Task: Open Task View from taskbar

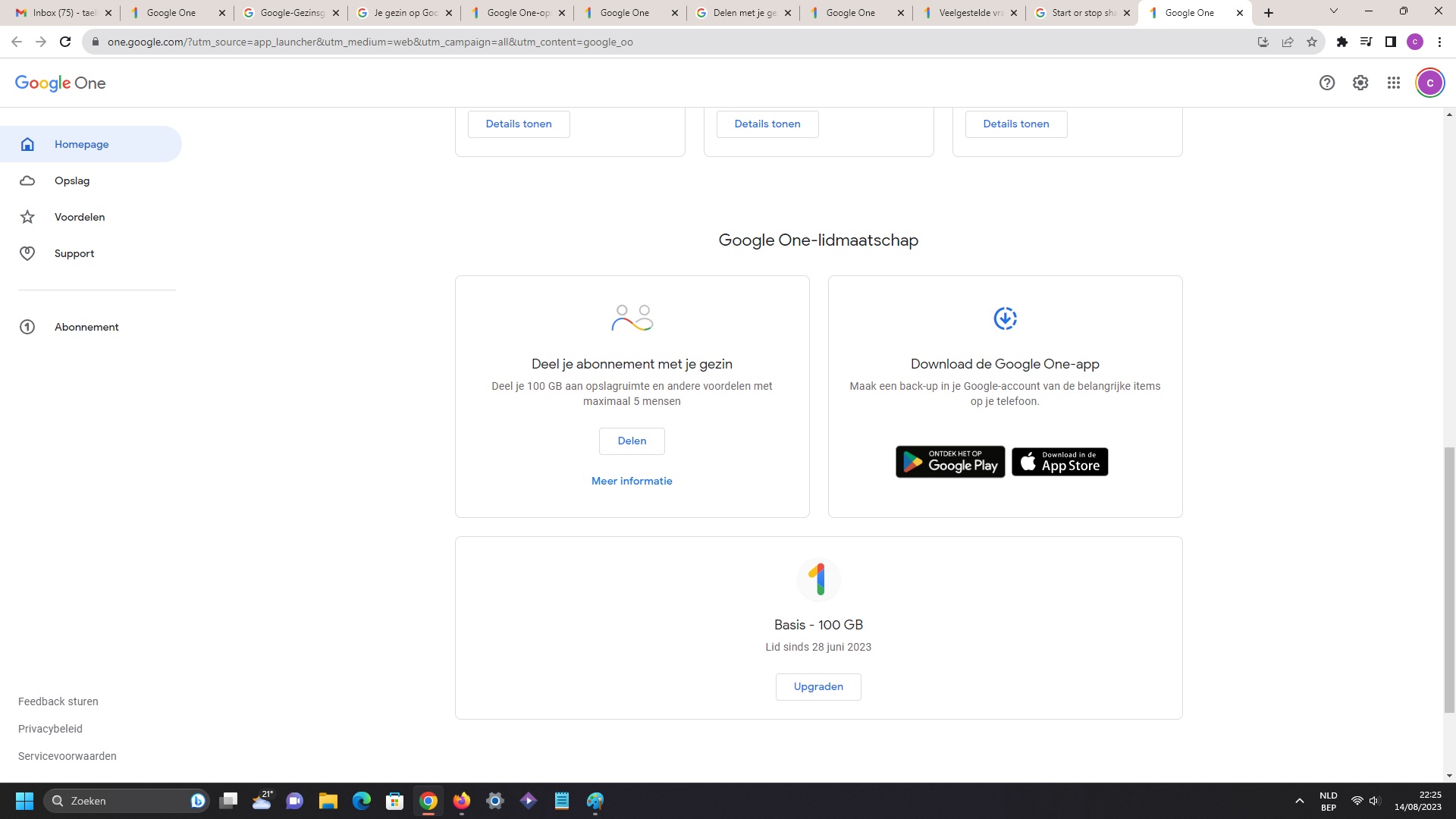Action: point(228,801)
